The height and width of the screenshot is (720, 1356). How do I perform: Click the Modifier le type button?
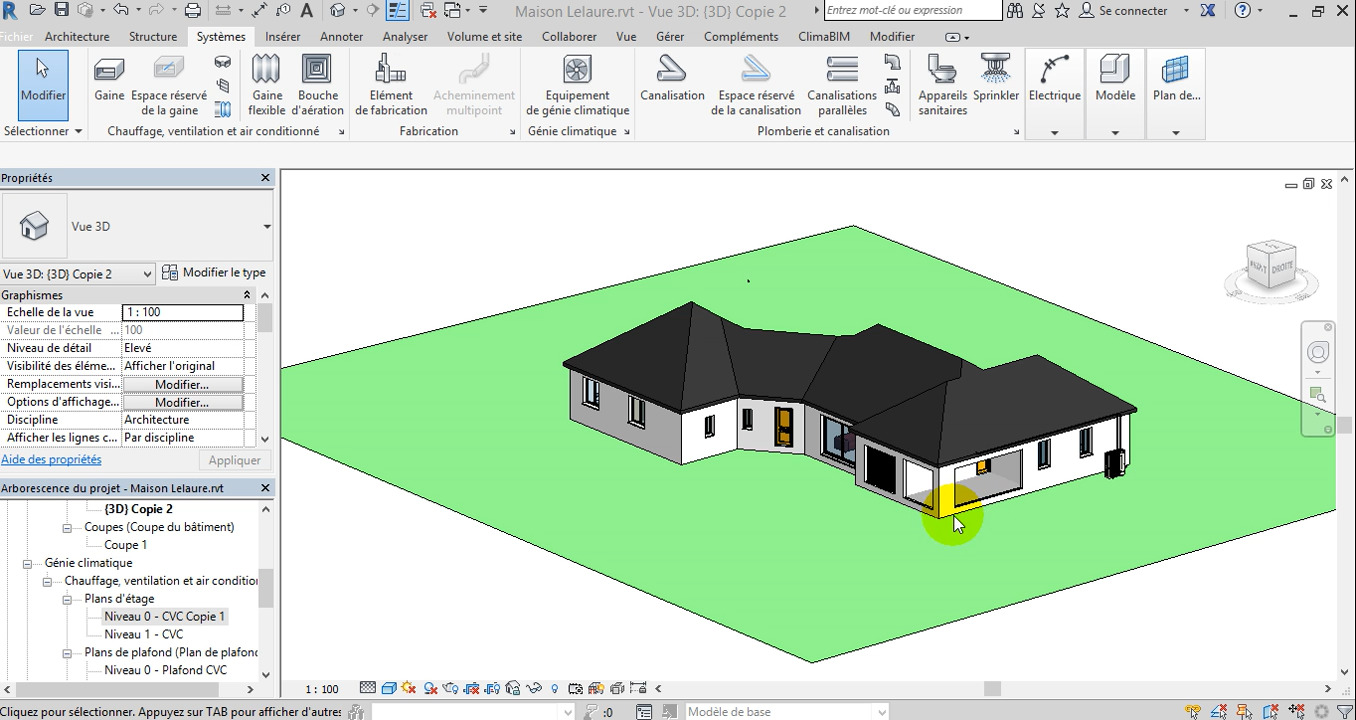221,272
